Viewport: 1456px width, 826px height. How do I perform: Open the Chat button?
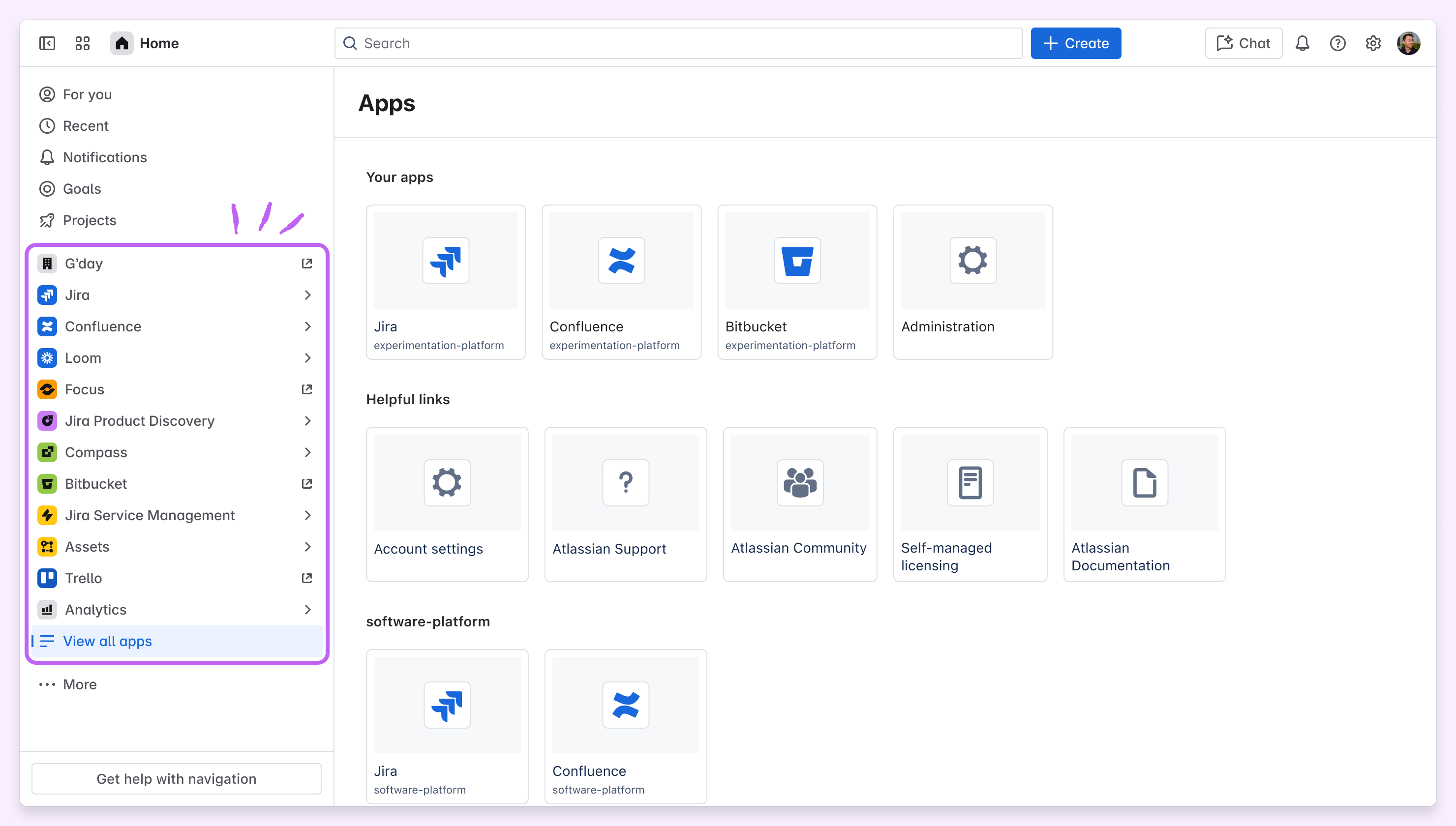point(1243,43)
